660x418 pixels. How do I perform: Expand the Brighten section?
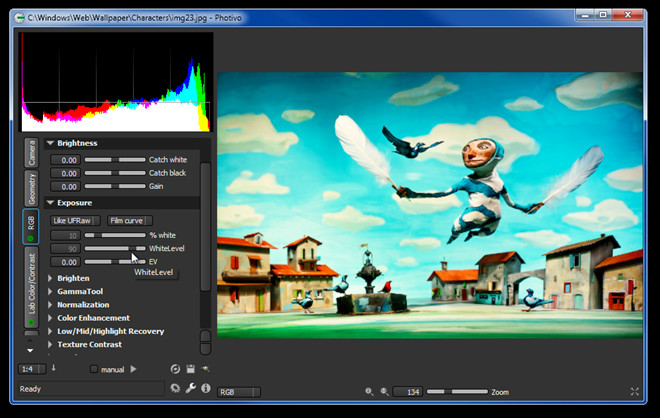tap(50, 278)
